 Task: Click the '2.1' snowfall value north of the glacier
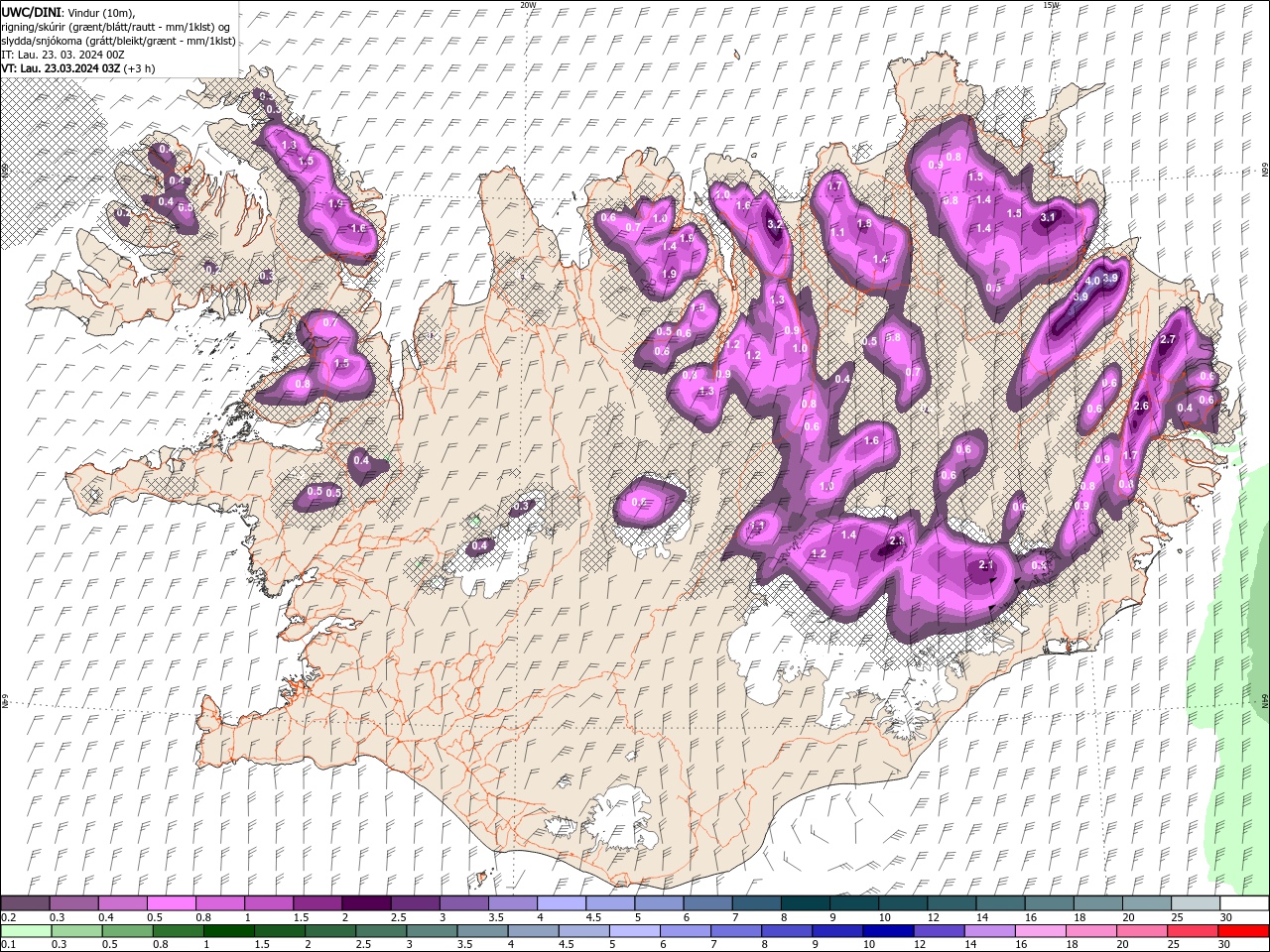click(x=986, y=565)
